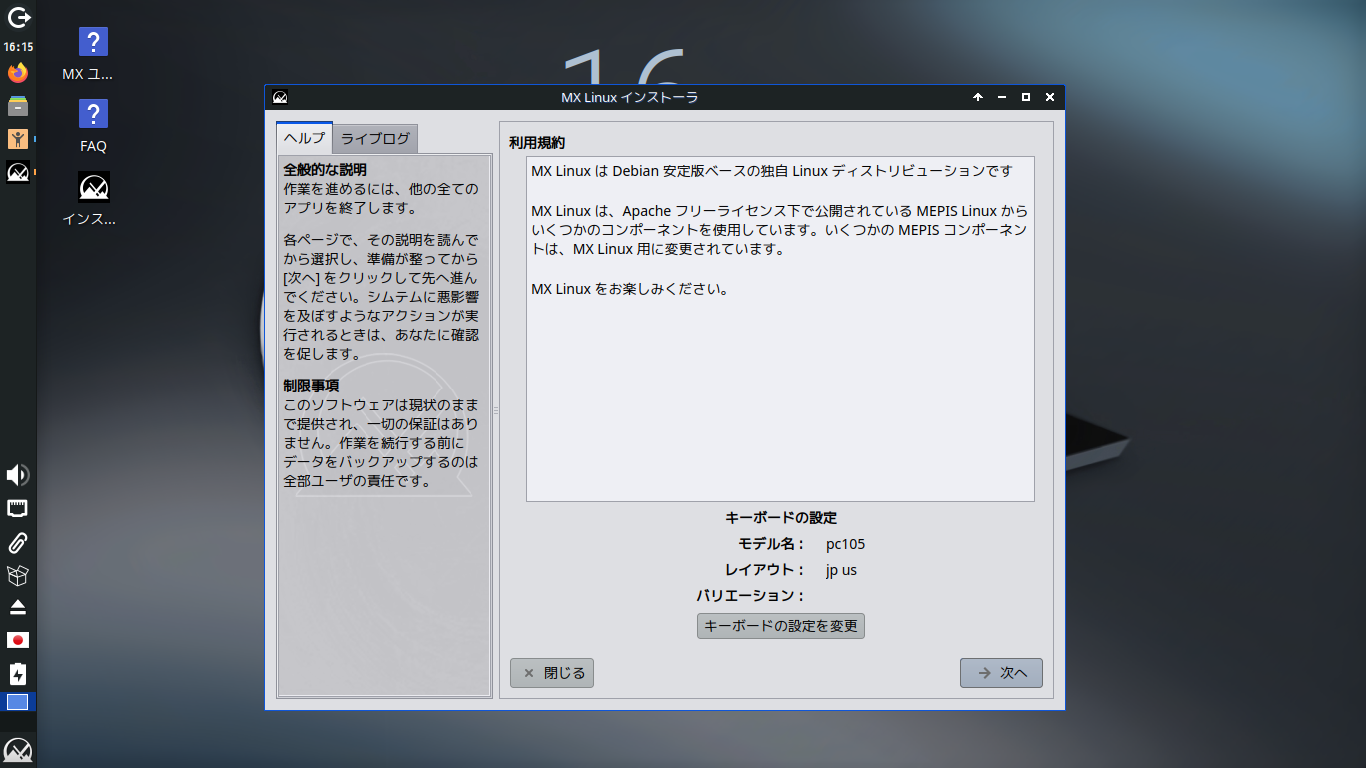
Task: Click the window roll-up arrow in titlebar
Action: [x=978, y=97]
